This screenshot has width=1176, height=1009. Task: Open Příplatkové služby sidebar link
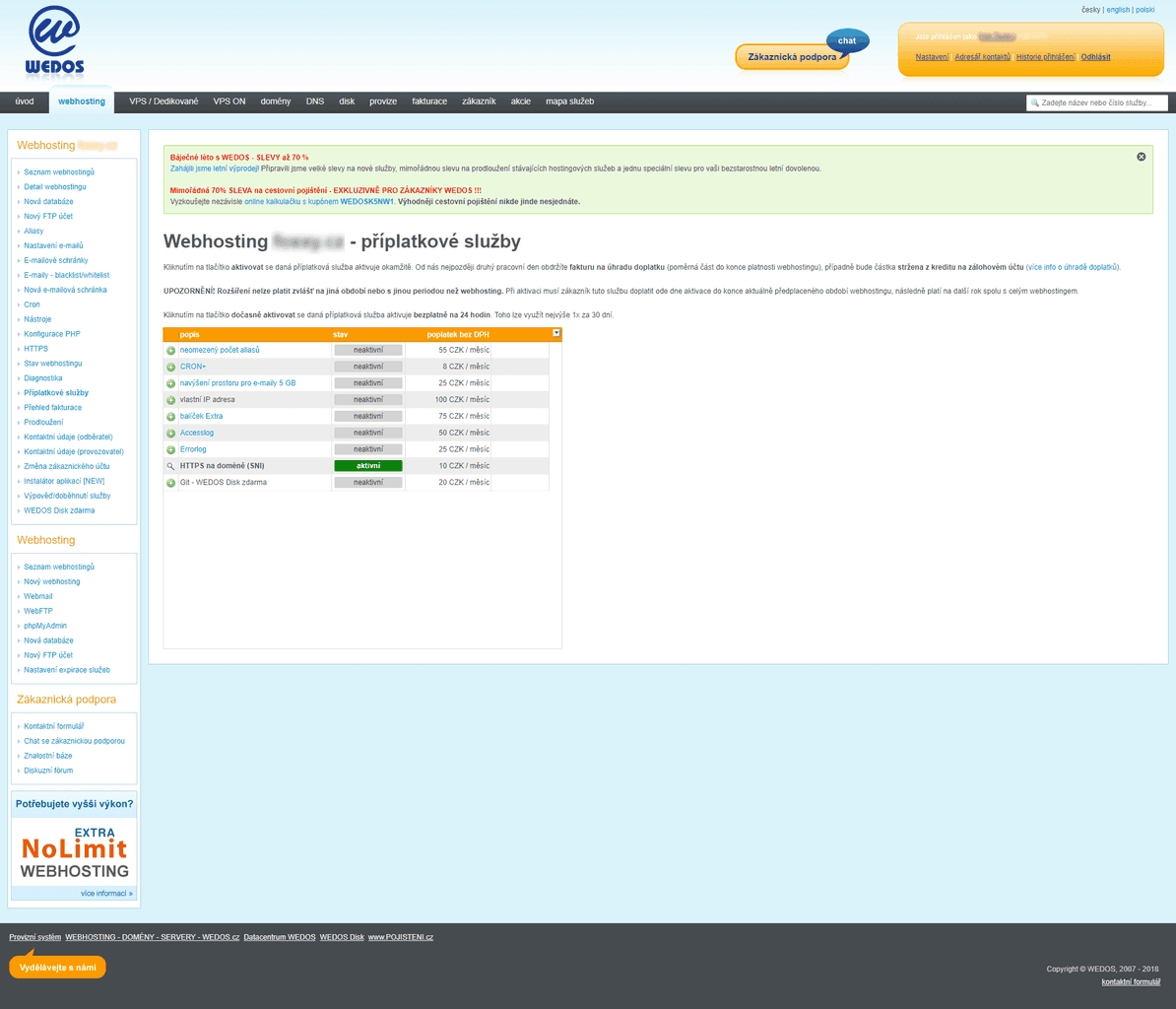pyautogui.click(x=56, y=393)
